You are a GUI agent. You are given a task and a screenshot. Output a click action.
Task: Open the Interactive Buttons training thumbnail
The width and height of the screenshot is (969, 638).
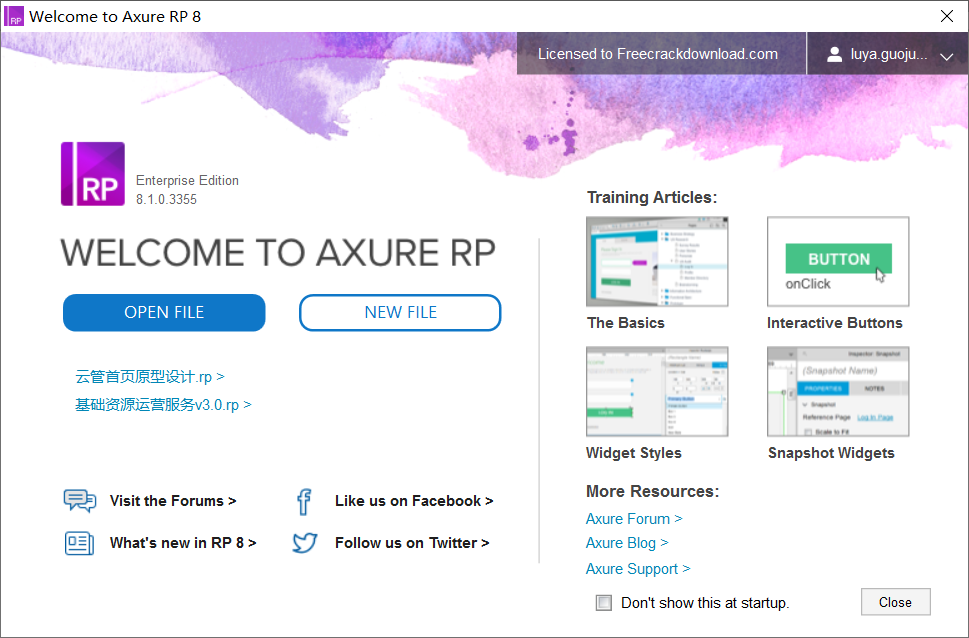(x=838, y=262)
